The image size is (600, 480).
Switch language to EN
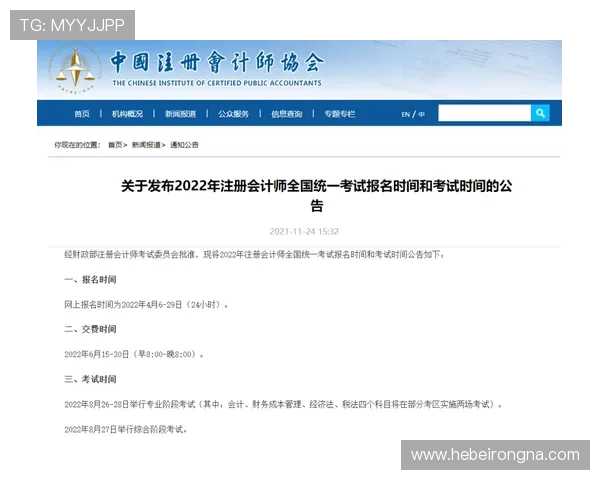(x=406, y=114)
